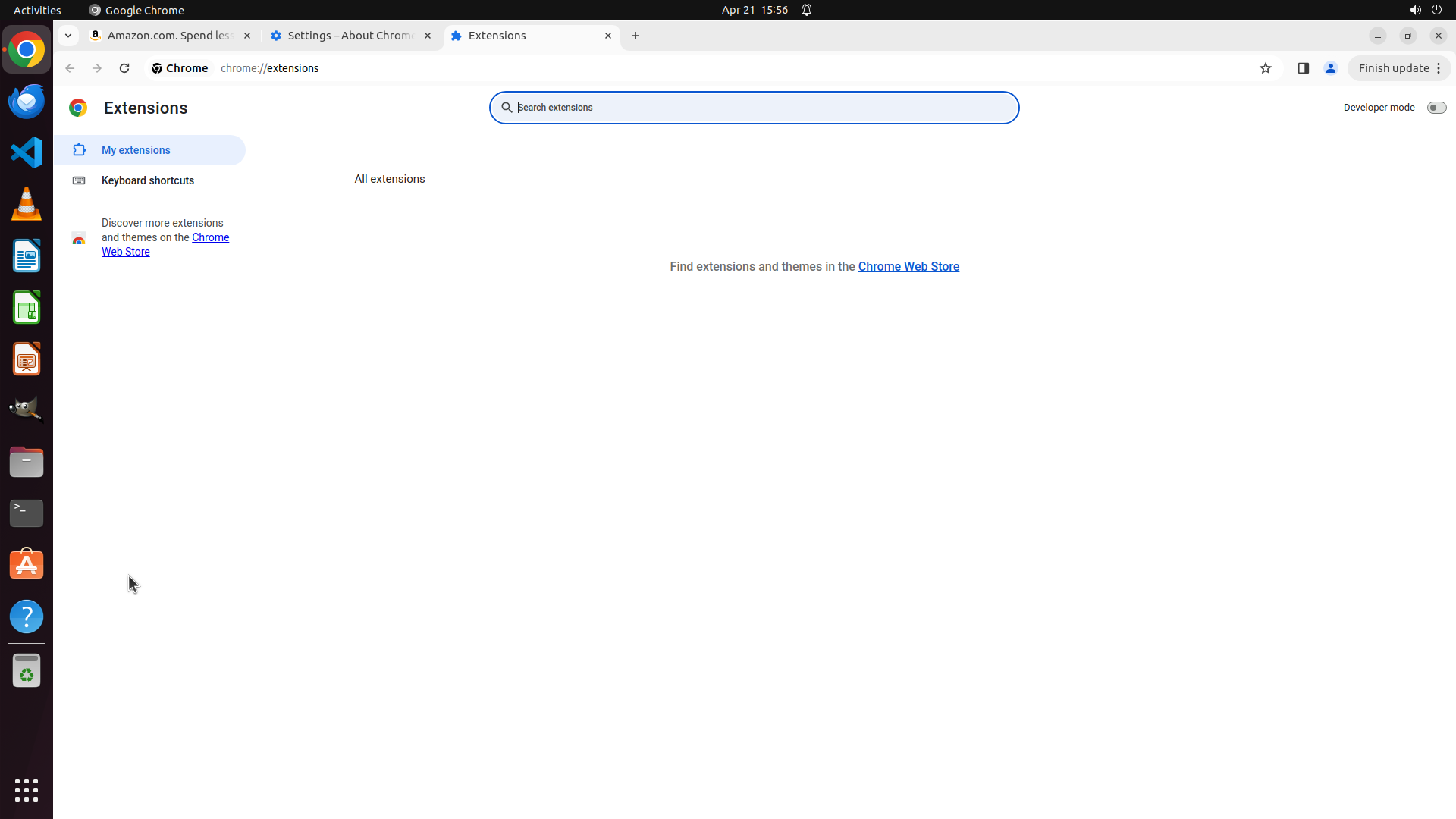Click the Chrome site info chip
The image size is (1456, 819).
coord(180,68)
